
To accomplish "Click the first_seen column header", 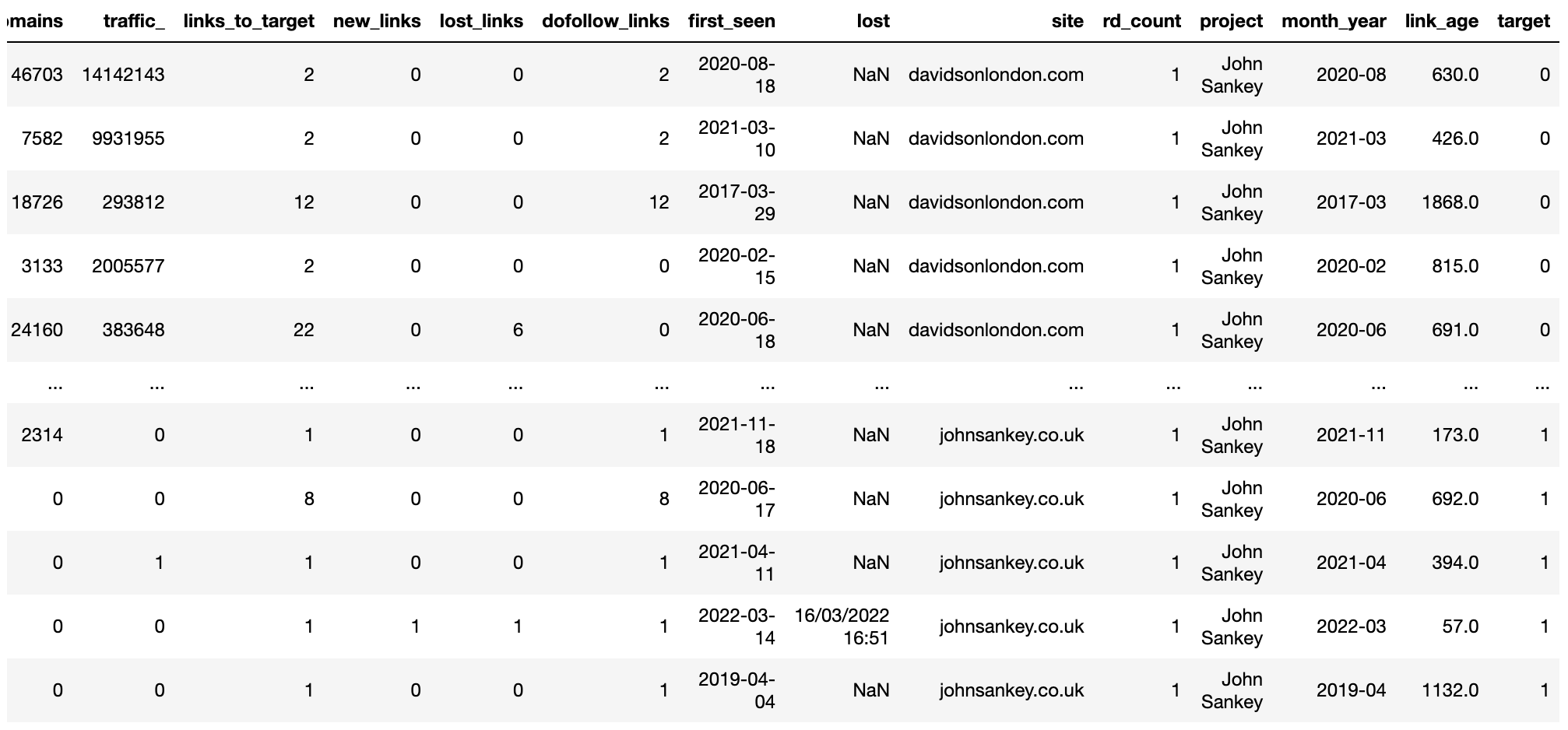I will pos(732,21).
